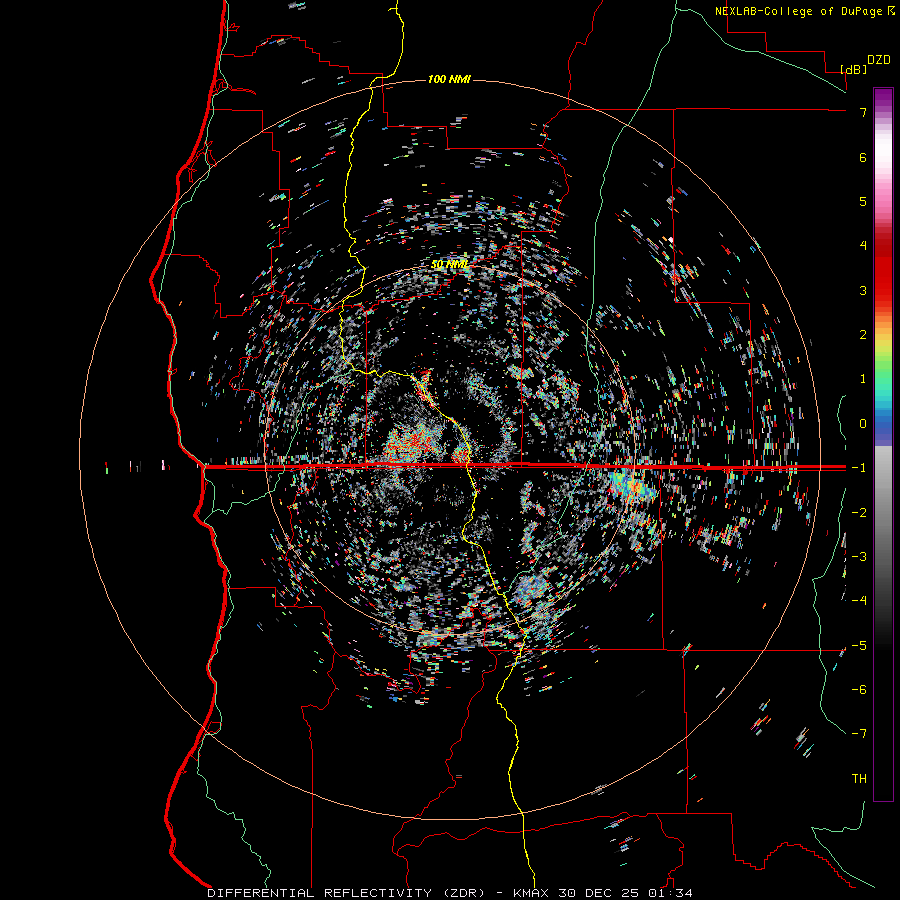Click the TH threshold label on scale
900x900 pixels.
click(859, 779)
